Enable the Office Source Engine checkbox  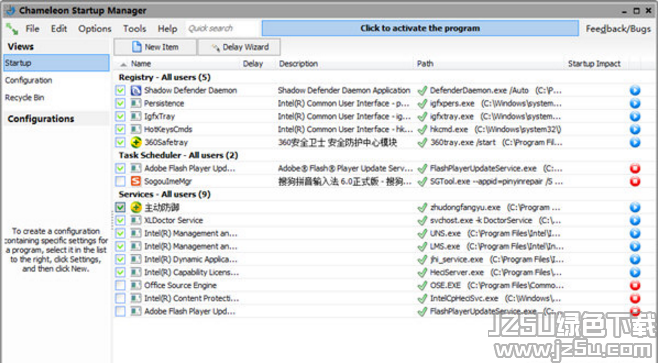click(120, 285)
